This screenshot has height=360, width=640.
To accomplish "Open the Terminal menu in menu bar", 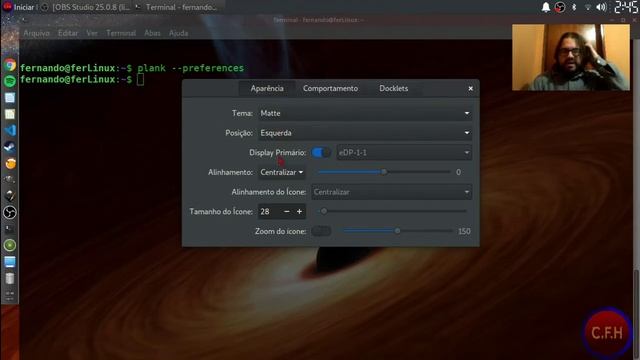I will coord(121,33).
